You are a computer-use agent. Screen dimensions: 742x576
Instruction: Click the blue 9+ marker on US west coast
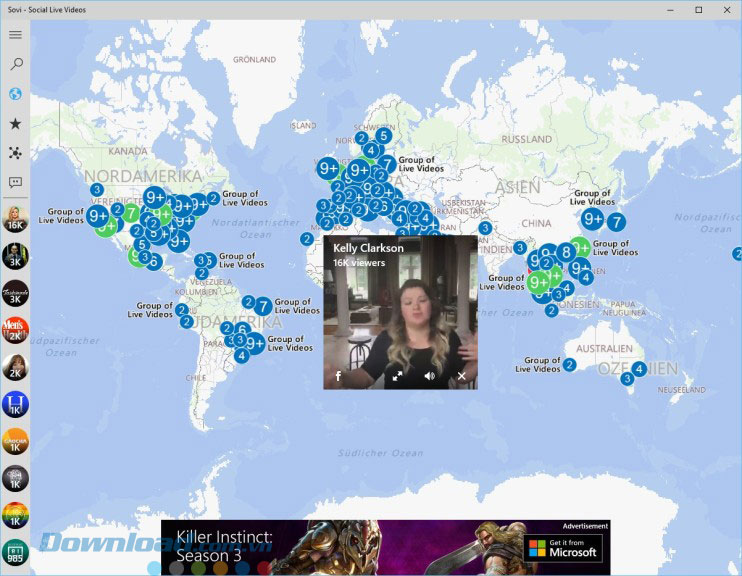98,216
